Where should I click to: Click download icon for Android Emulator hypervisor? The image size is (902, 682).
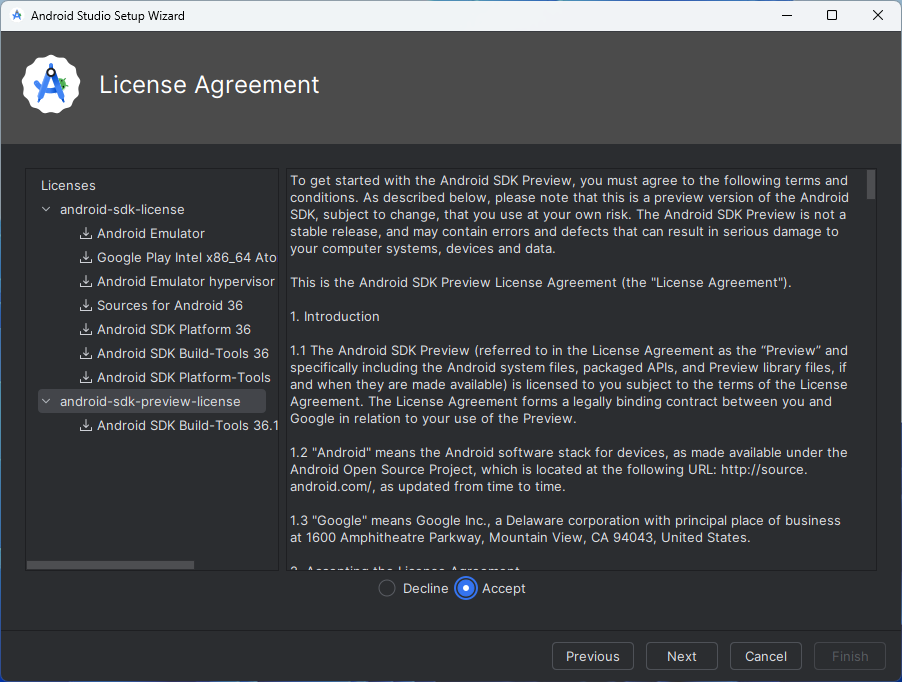click(85, 281)
